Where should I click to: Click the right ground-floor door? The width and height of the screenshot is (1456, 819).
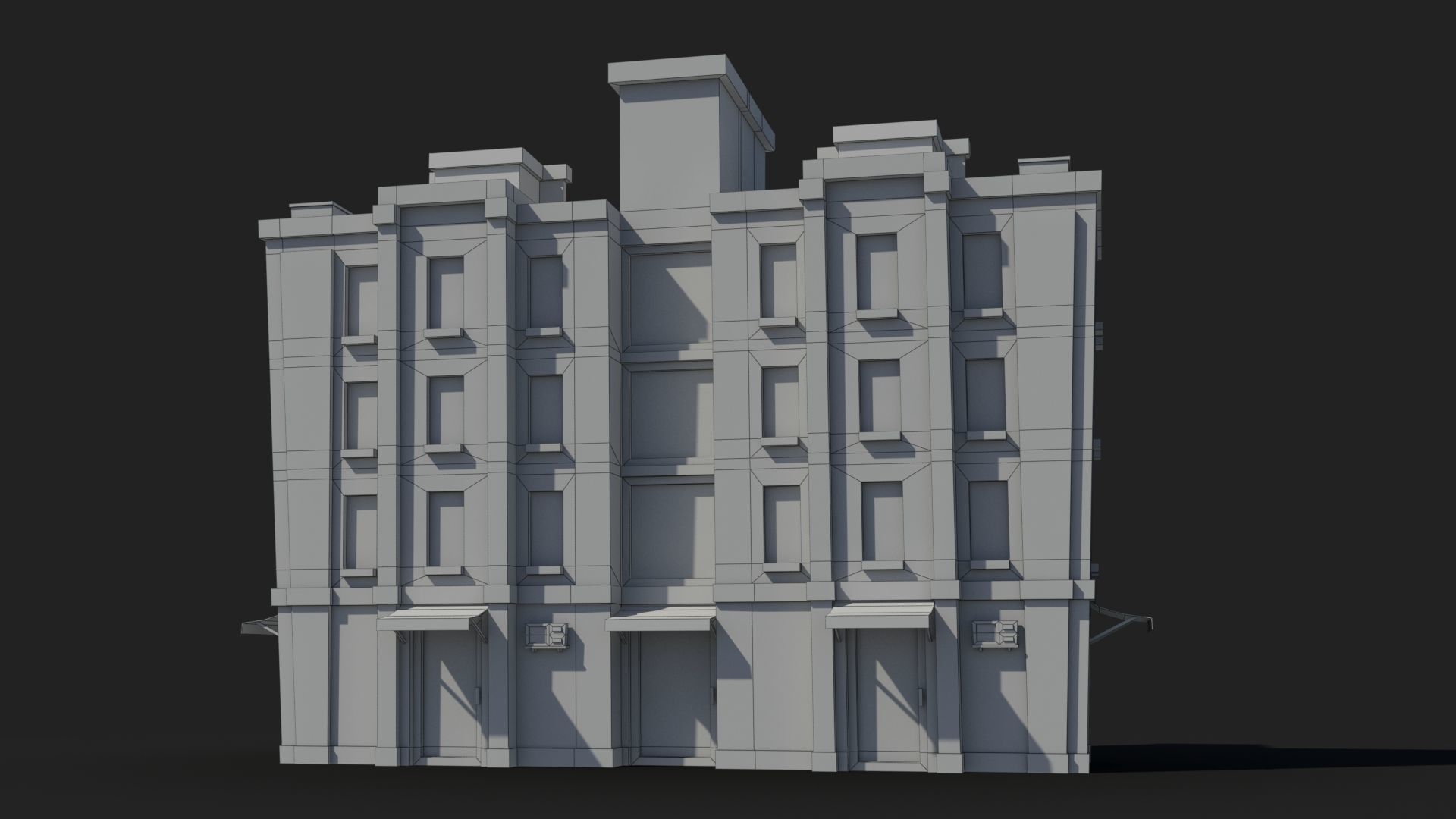click(x=890, y=695)
